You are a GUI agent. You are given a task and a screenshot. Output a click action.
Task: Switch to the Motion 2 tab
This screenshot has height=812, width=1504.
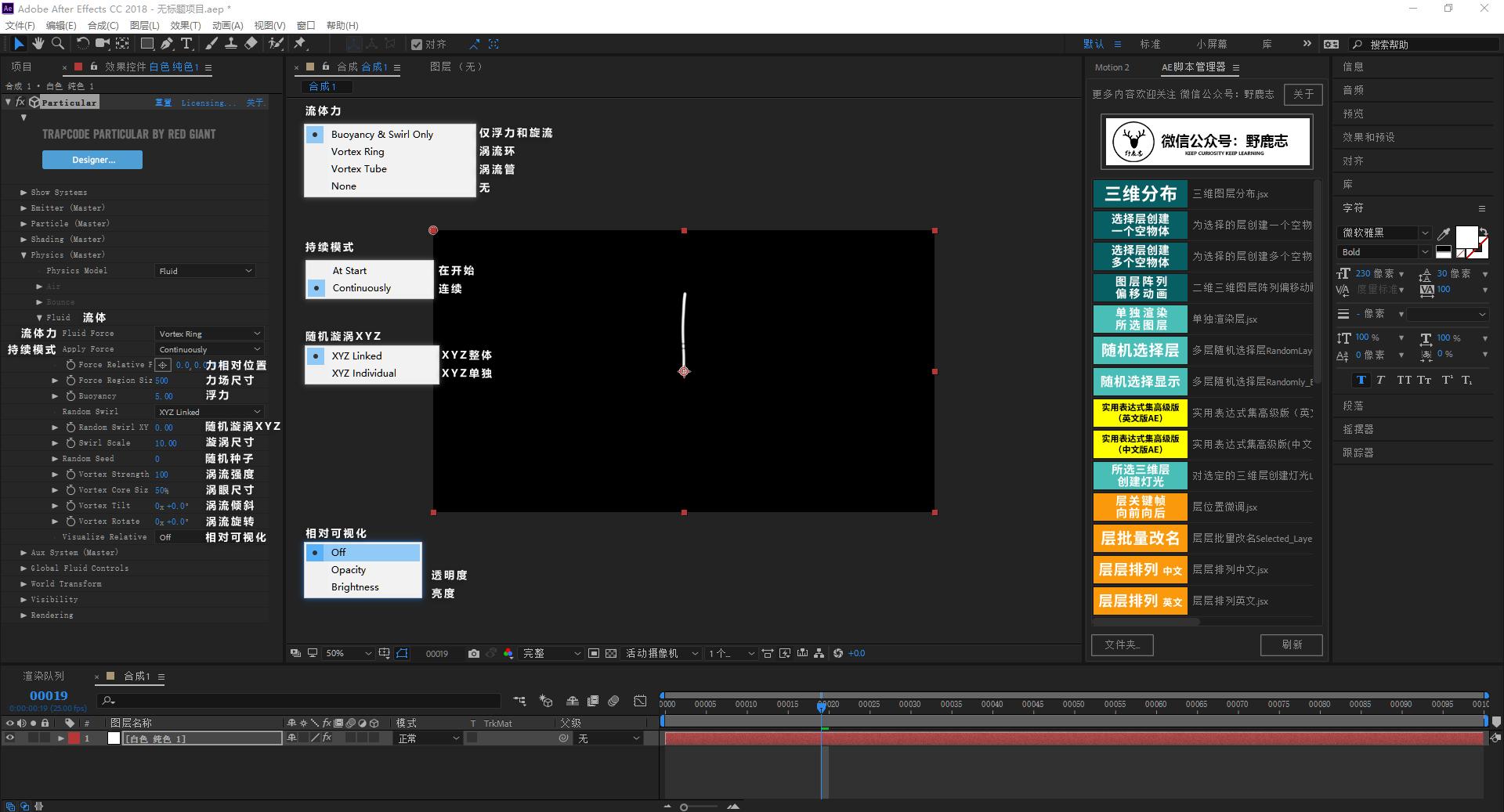click(x=1112, y=67)
